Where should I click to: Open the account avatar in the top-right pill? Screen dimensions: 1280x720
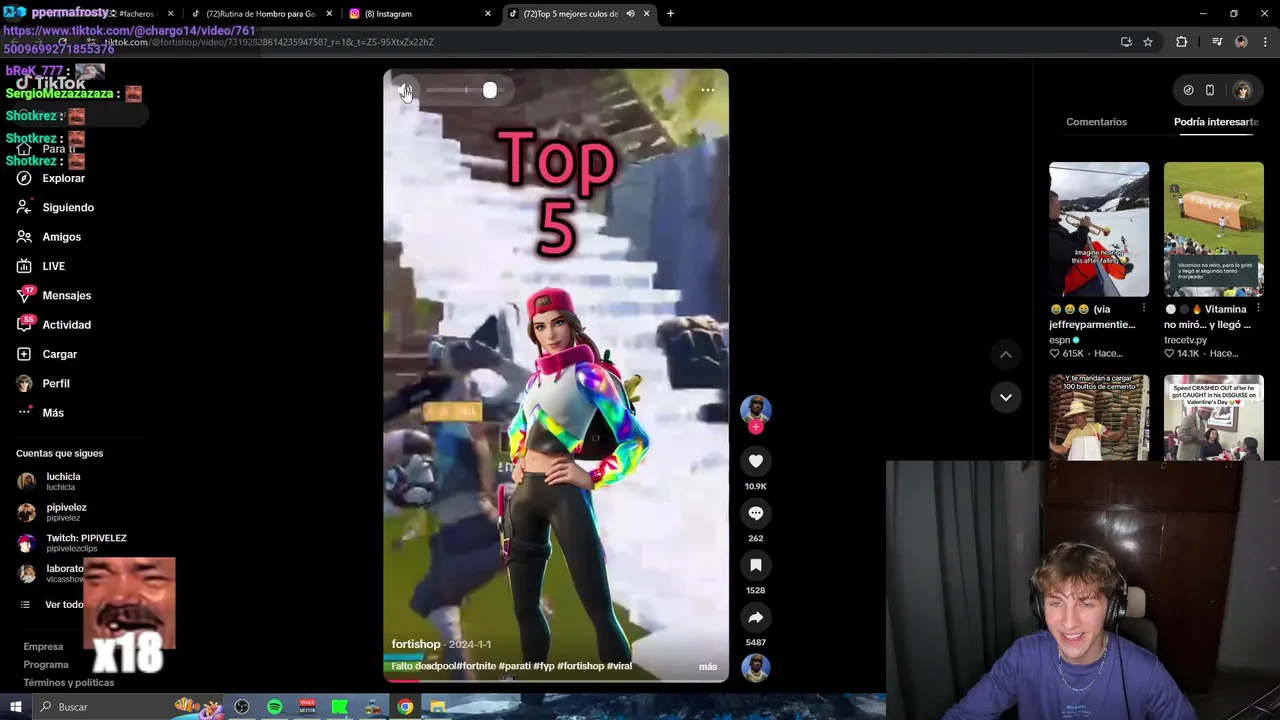1242,90
